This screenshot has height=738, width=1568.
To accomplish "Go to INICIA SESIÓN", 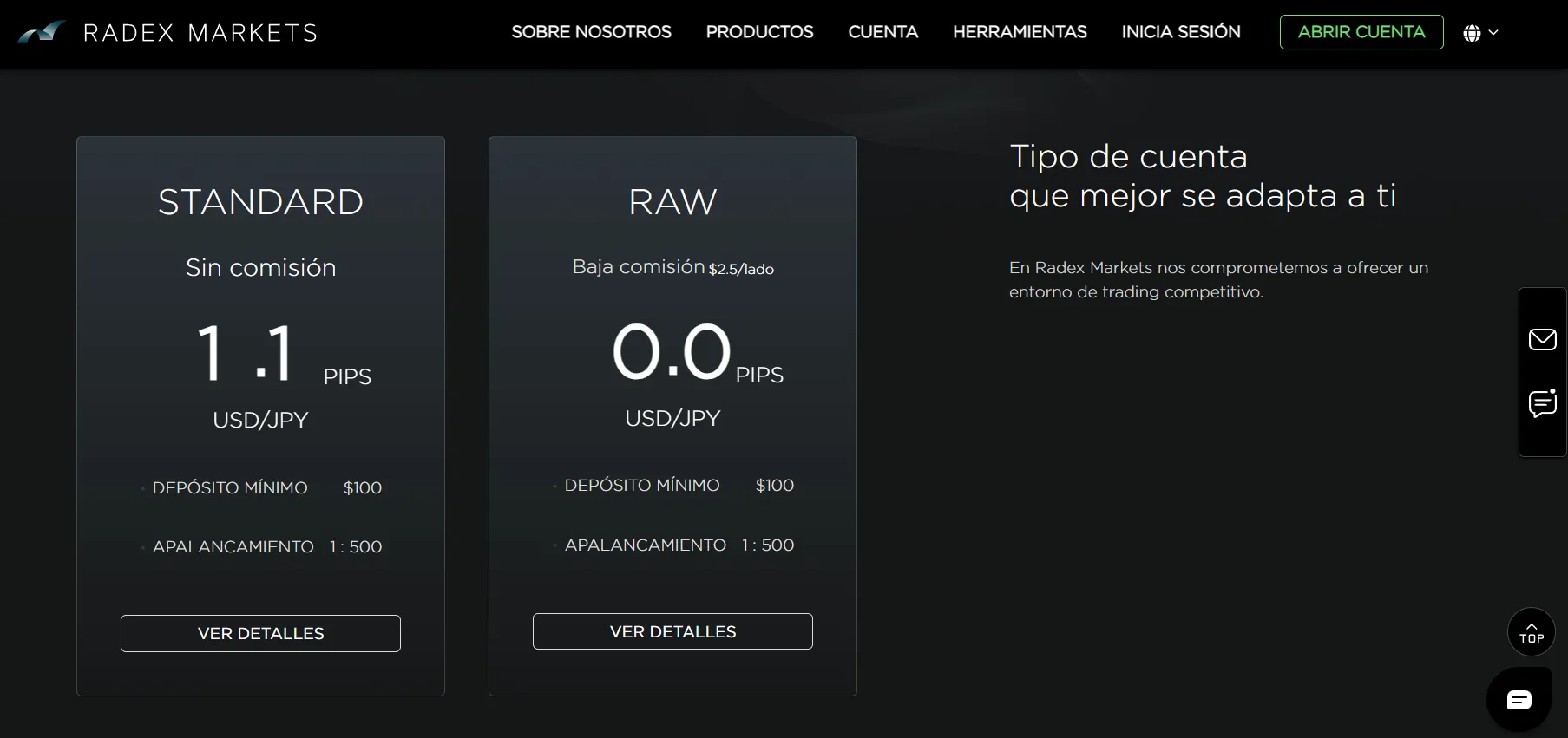I will click(1181, 32).
